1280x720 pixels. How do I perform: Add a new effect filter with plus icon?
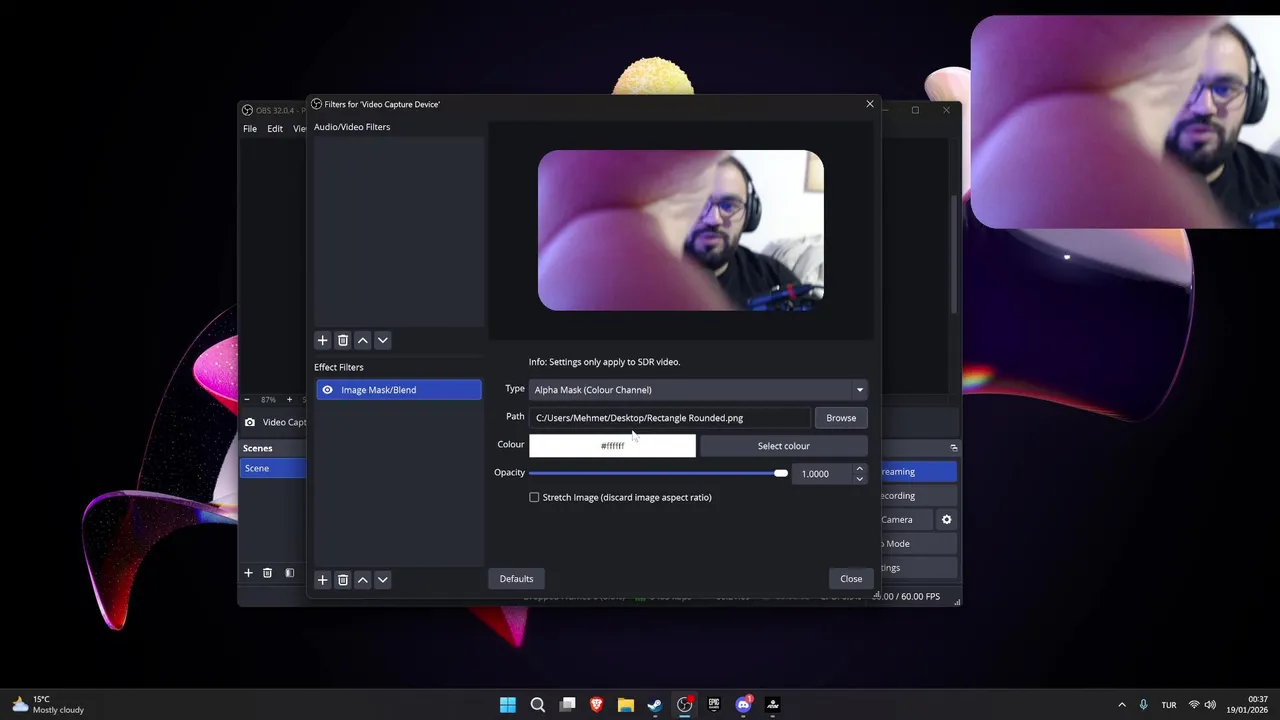(322, 579)
